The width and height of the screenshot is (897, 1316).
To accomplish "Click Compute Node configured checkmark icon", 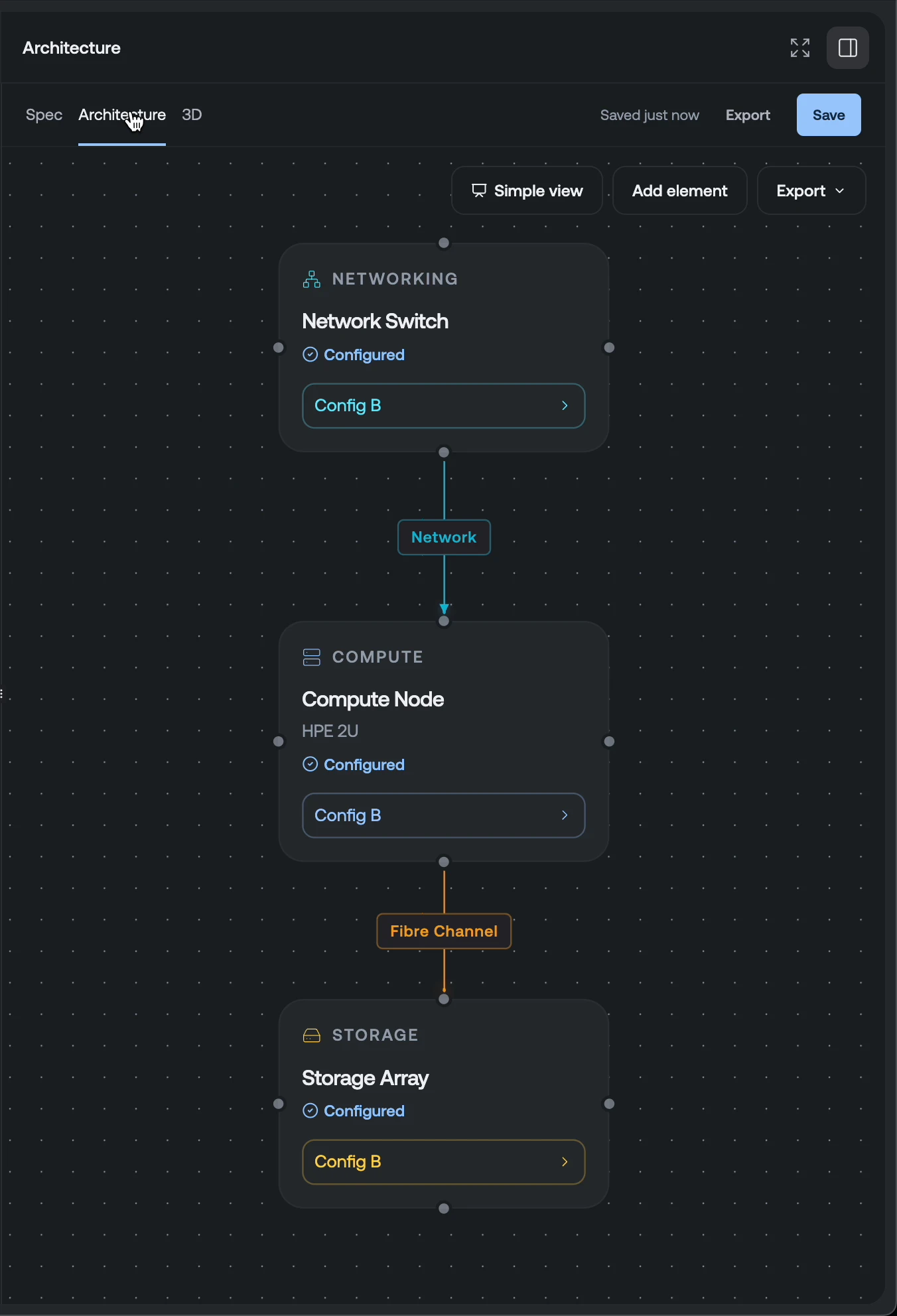I will click(310, 764).
